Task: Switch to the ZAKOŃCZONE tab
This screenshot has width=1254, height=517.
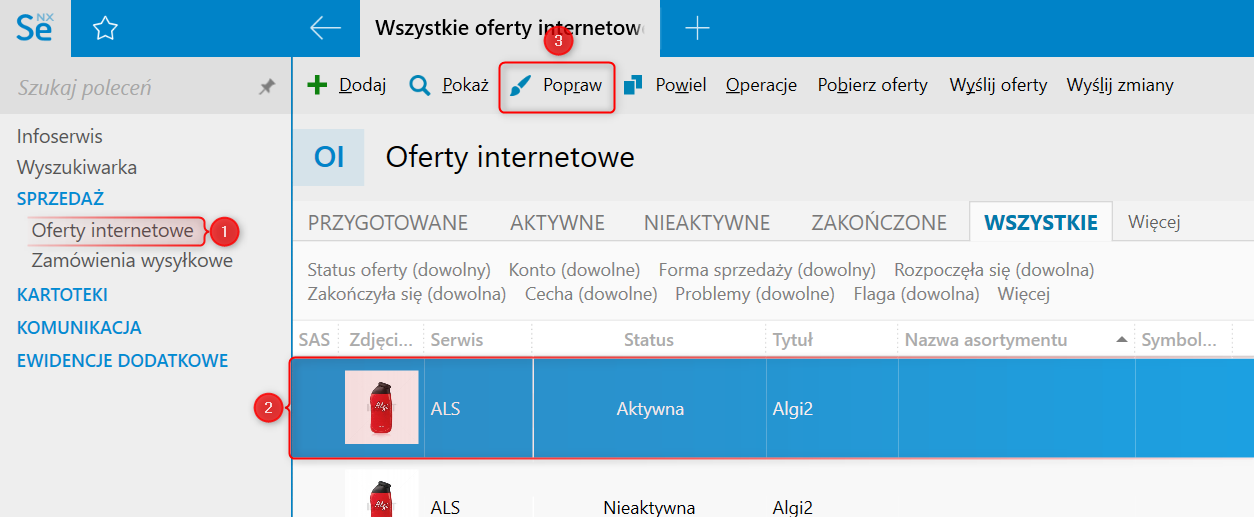Action: 879,222
